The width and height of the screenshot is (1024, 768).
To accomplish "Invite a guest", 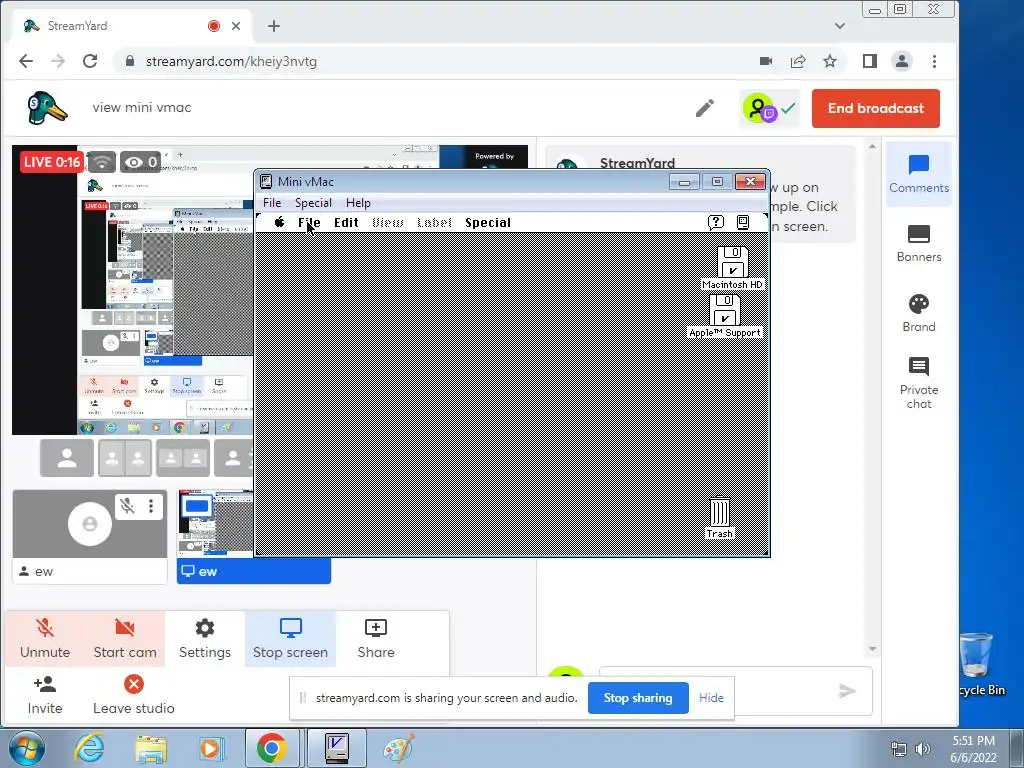I will [45, 695].
